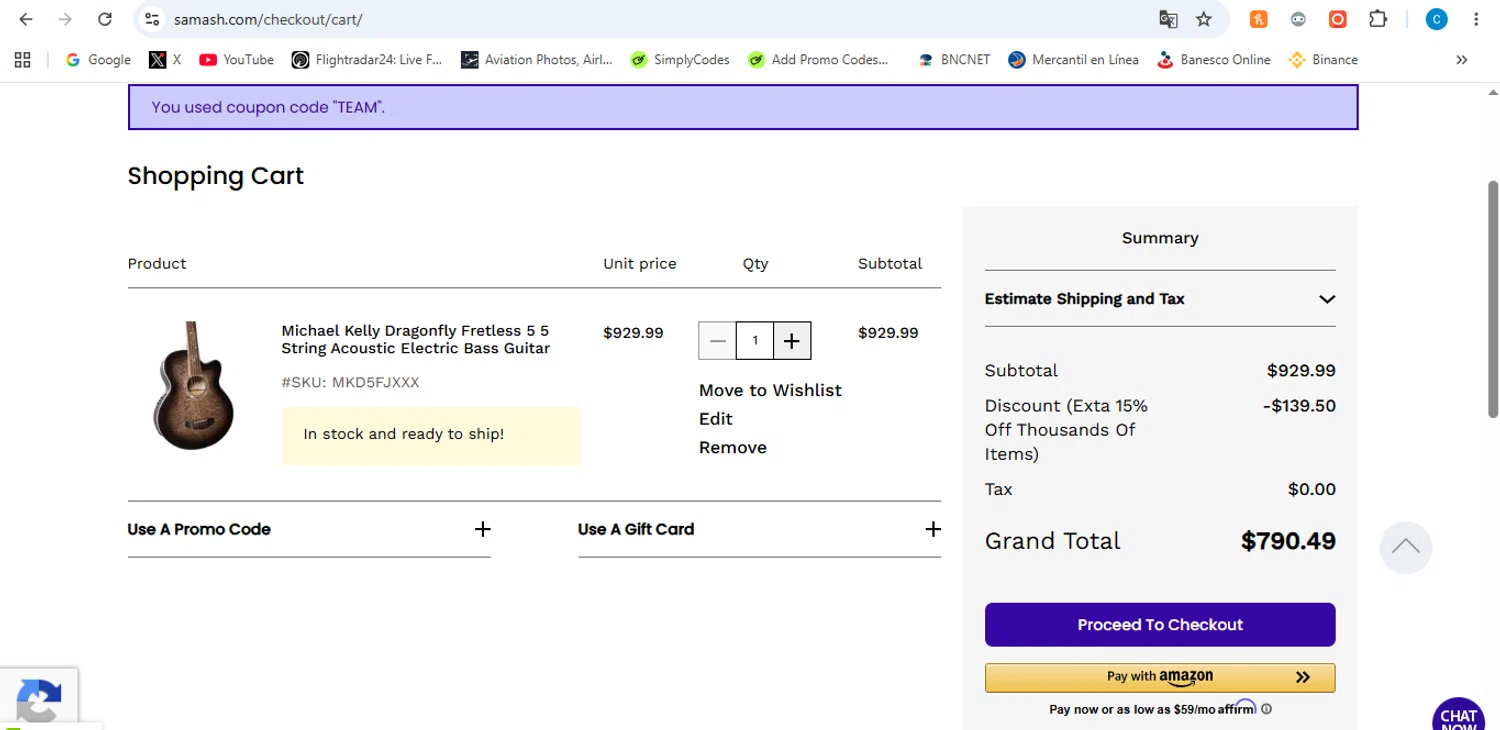1500x730 pixels.
Task: Click the quantity input field
Action: [755, 341]
